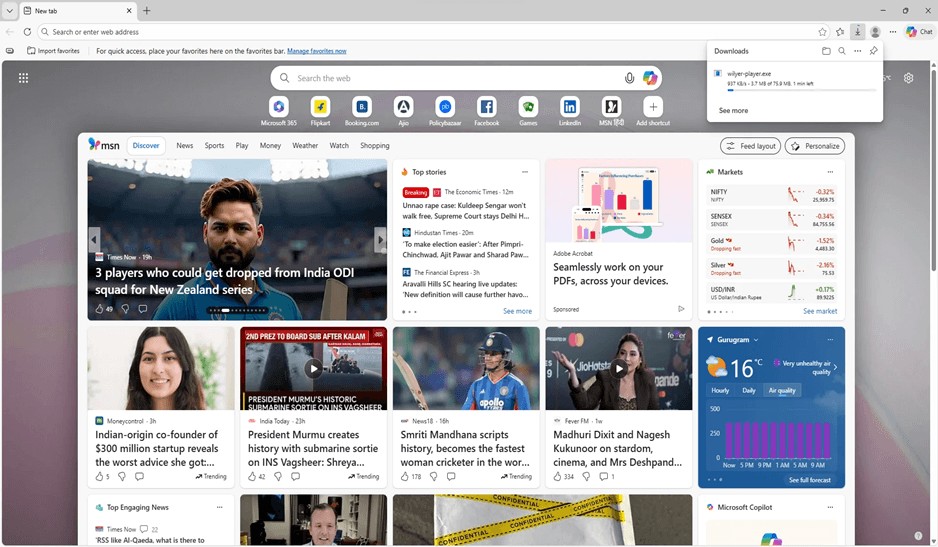
Task: Open LinkedIn shortcut tile
Action: [570, 111]
